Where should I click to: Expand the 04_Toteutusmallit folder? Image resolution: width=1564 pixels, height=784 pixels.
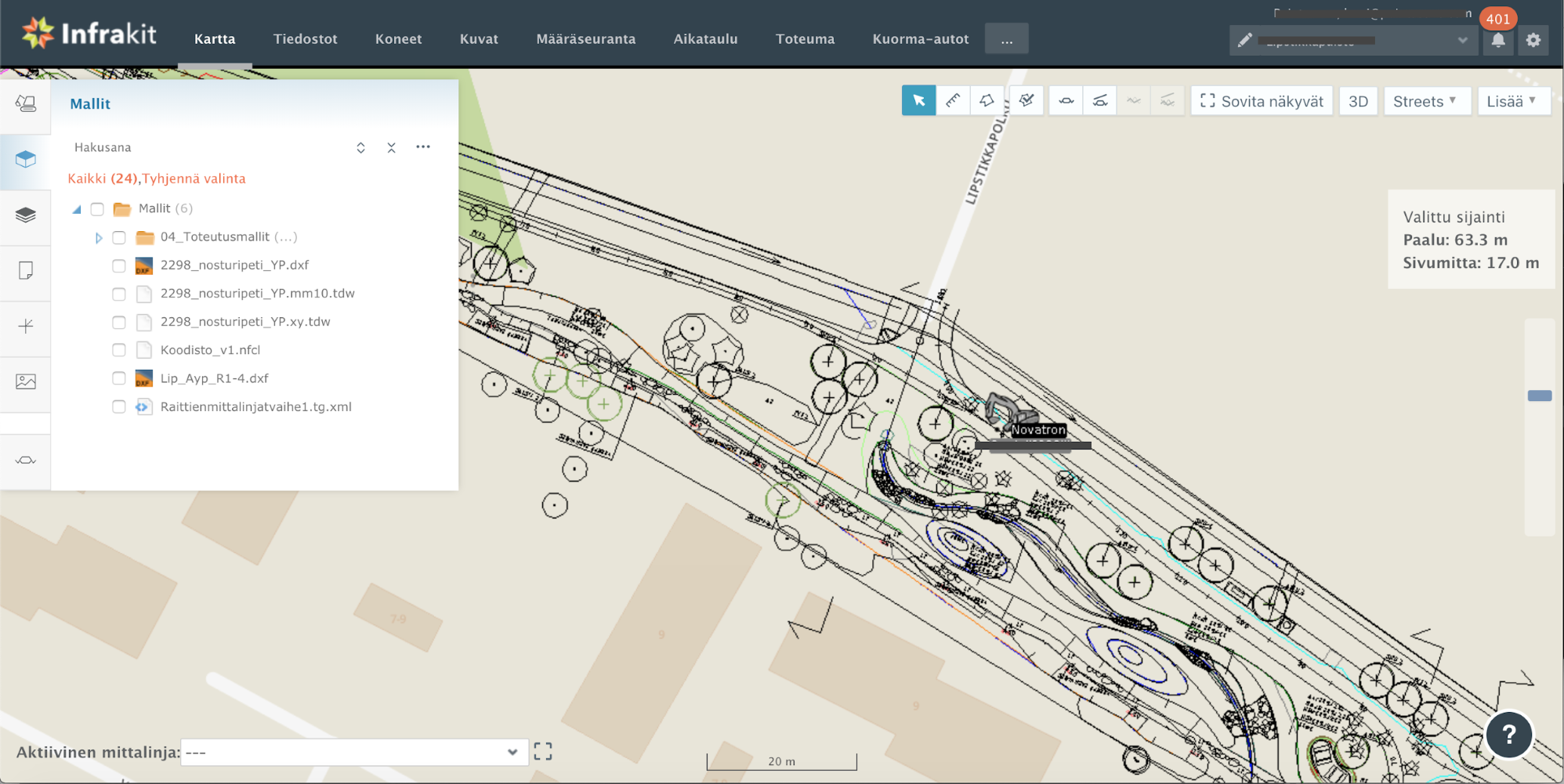tap(99, 237)
